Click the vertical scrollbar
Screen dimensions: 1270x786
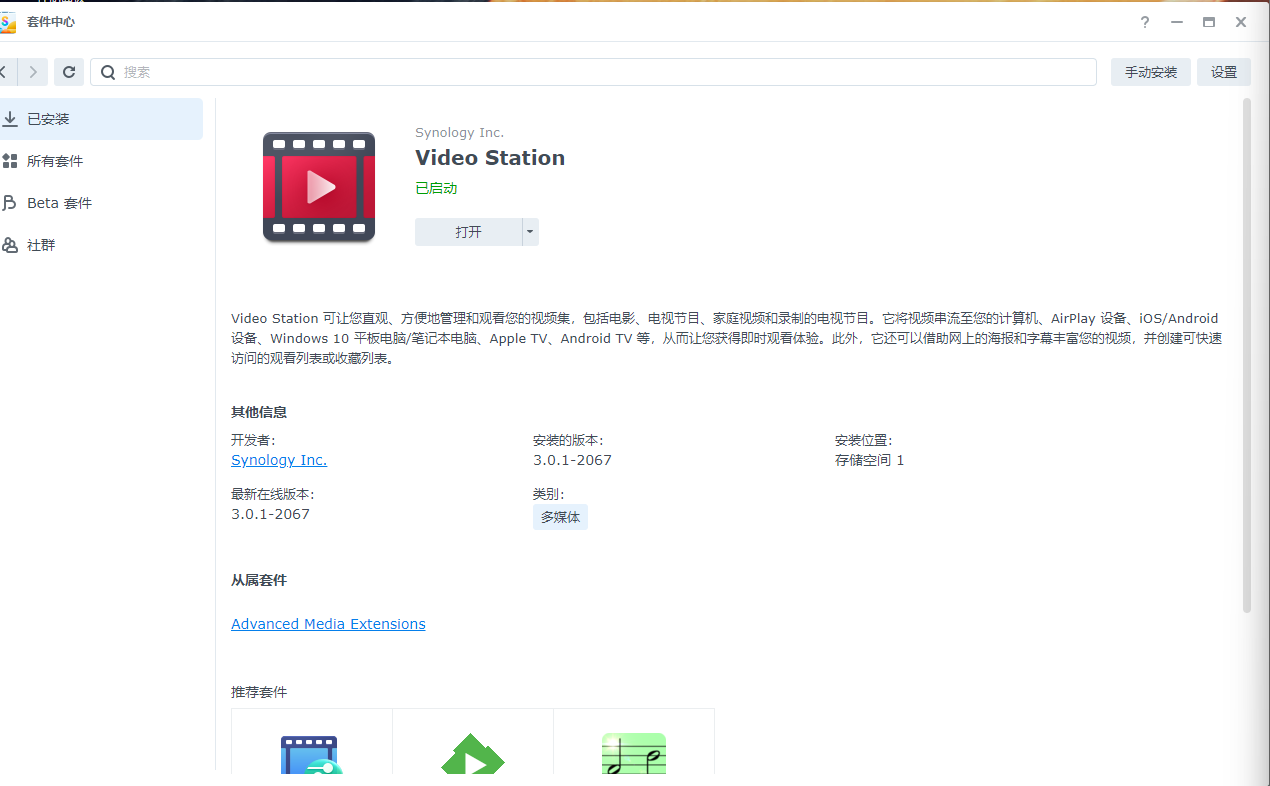coord(1246,355)
